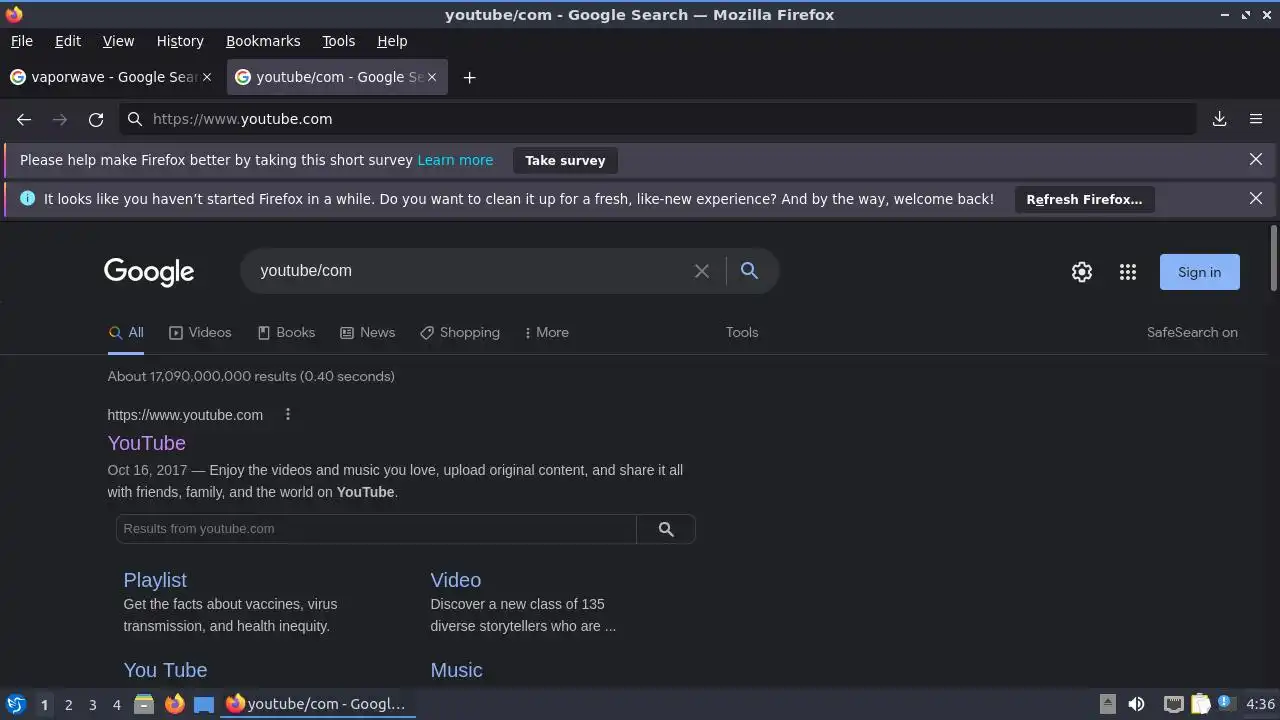1280x720 pixels.
Task: Open a new tab with the plus icon
Action: [x=469, y=77]
